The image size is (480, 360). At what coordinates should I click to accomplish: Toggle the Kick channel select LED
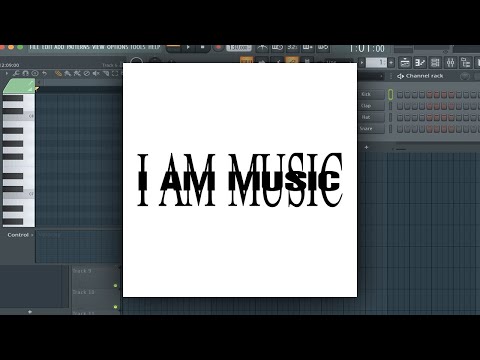click(390, 95)
